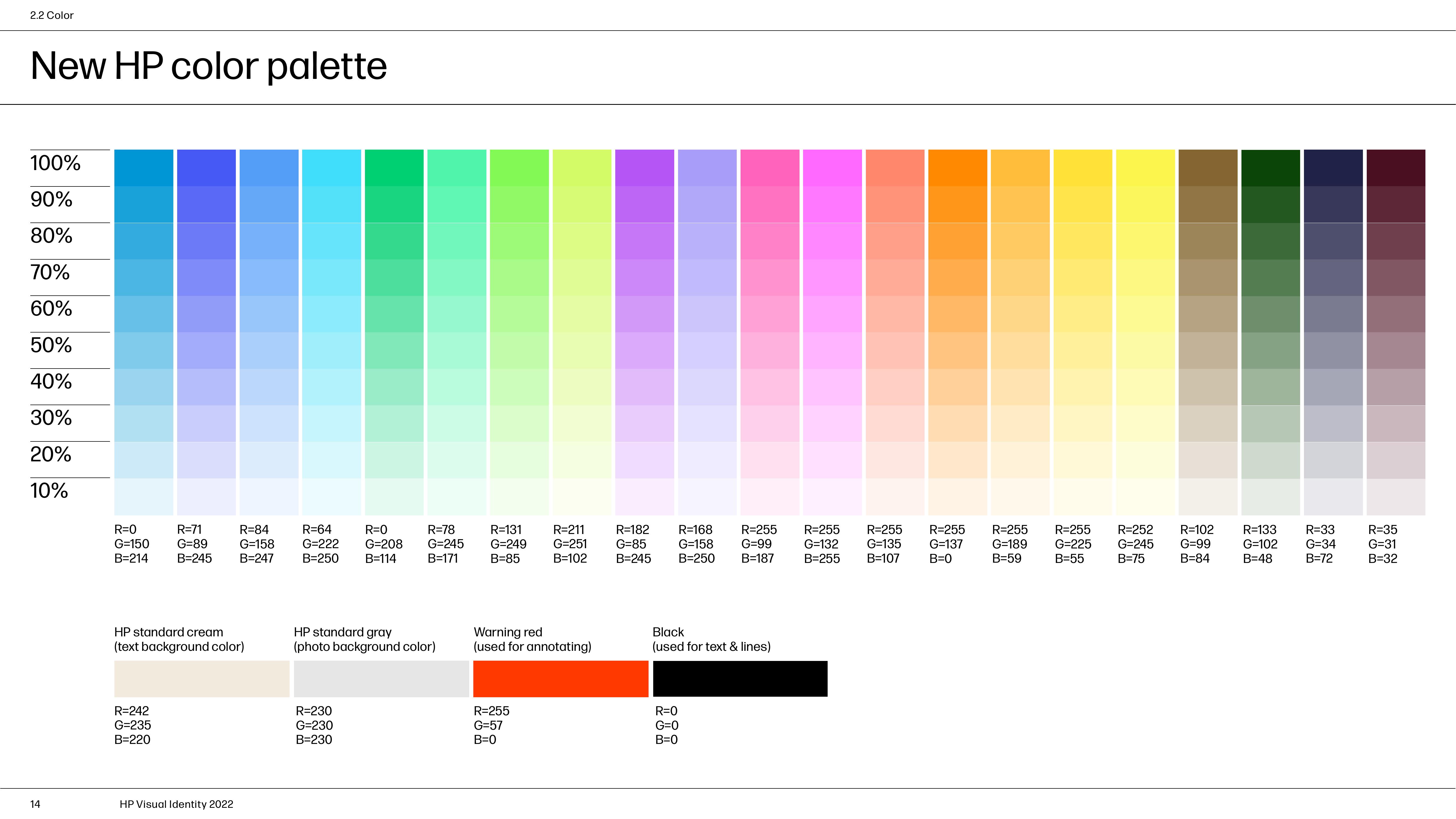Click 100% swatch above R=35 G=31 B=32
Viewport: 1456px width, 819px height.
(1396, 168)
